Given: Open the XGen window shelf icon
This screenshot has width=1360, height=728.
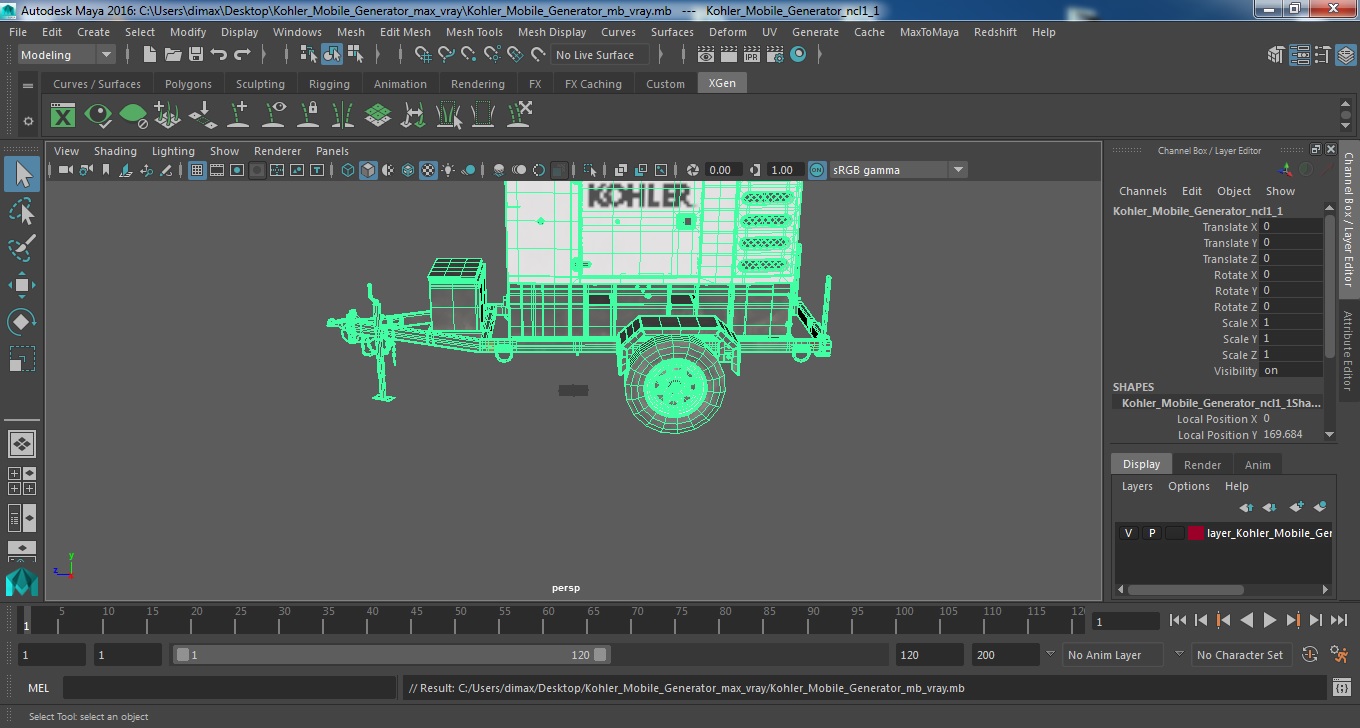Looking at the screenshot, I should click(x=63, y=116).
